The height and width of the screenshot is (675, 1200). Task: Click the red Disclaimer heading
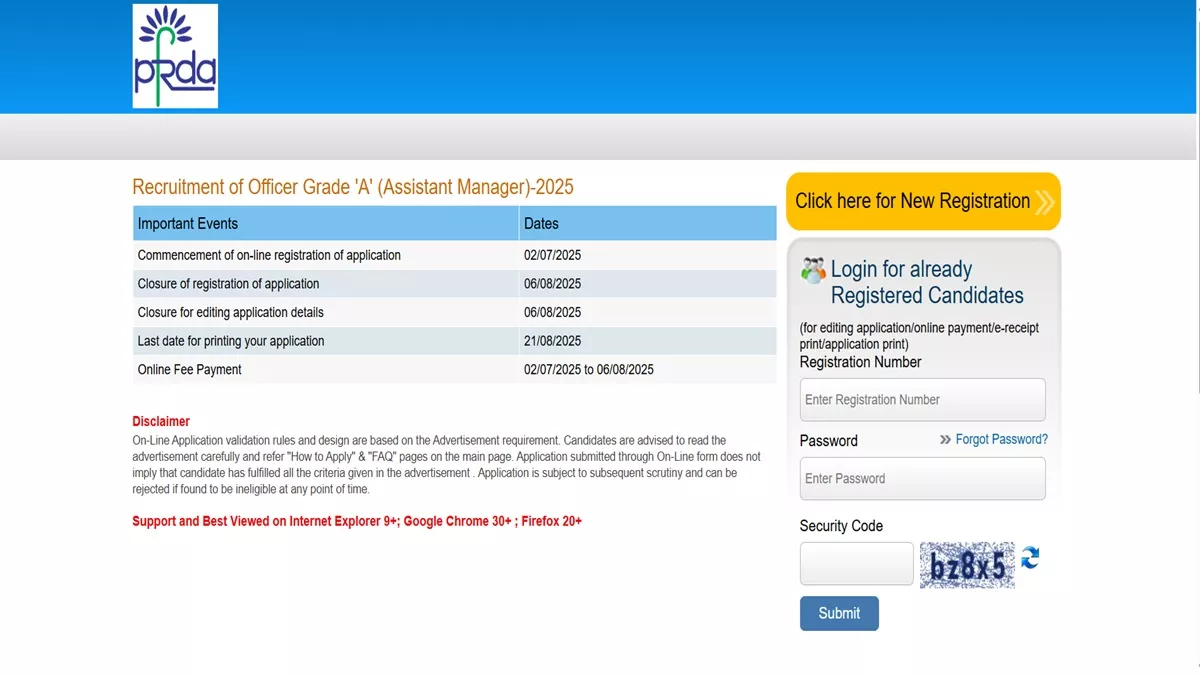(161, 421)
